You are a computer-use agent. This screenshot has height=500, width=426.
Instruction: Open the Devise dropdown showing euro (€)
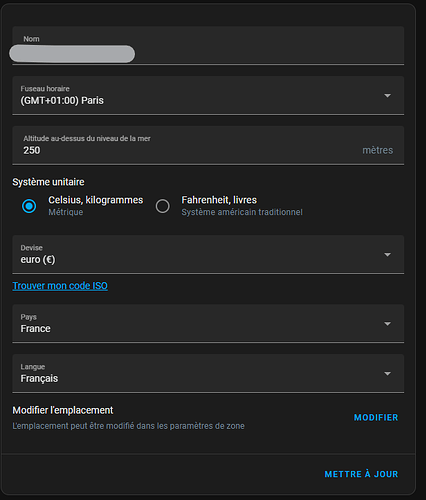(x=208, y=254)
